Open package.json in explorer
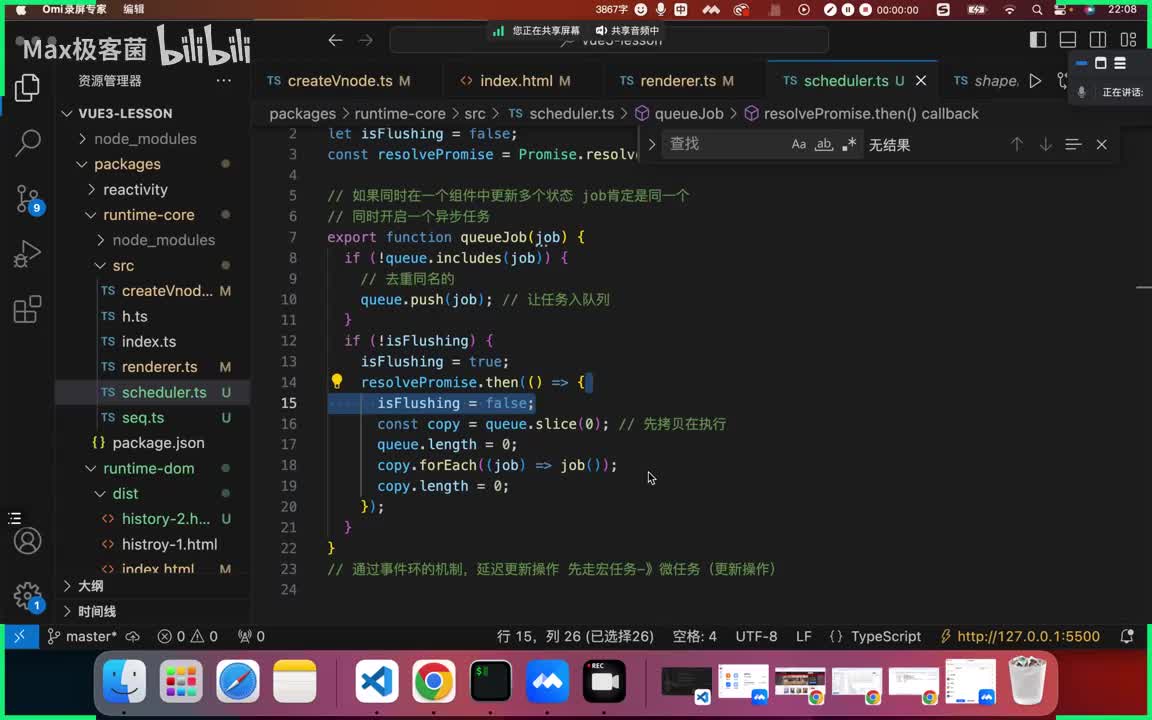The image size is (1152, 720). click(x=158, y=443)
